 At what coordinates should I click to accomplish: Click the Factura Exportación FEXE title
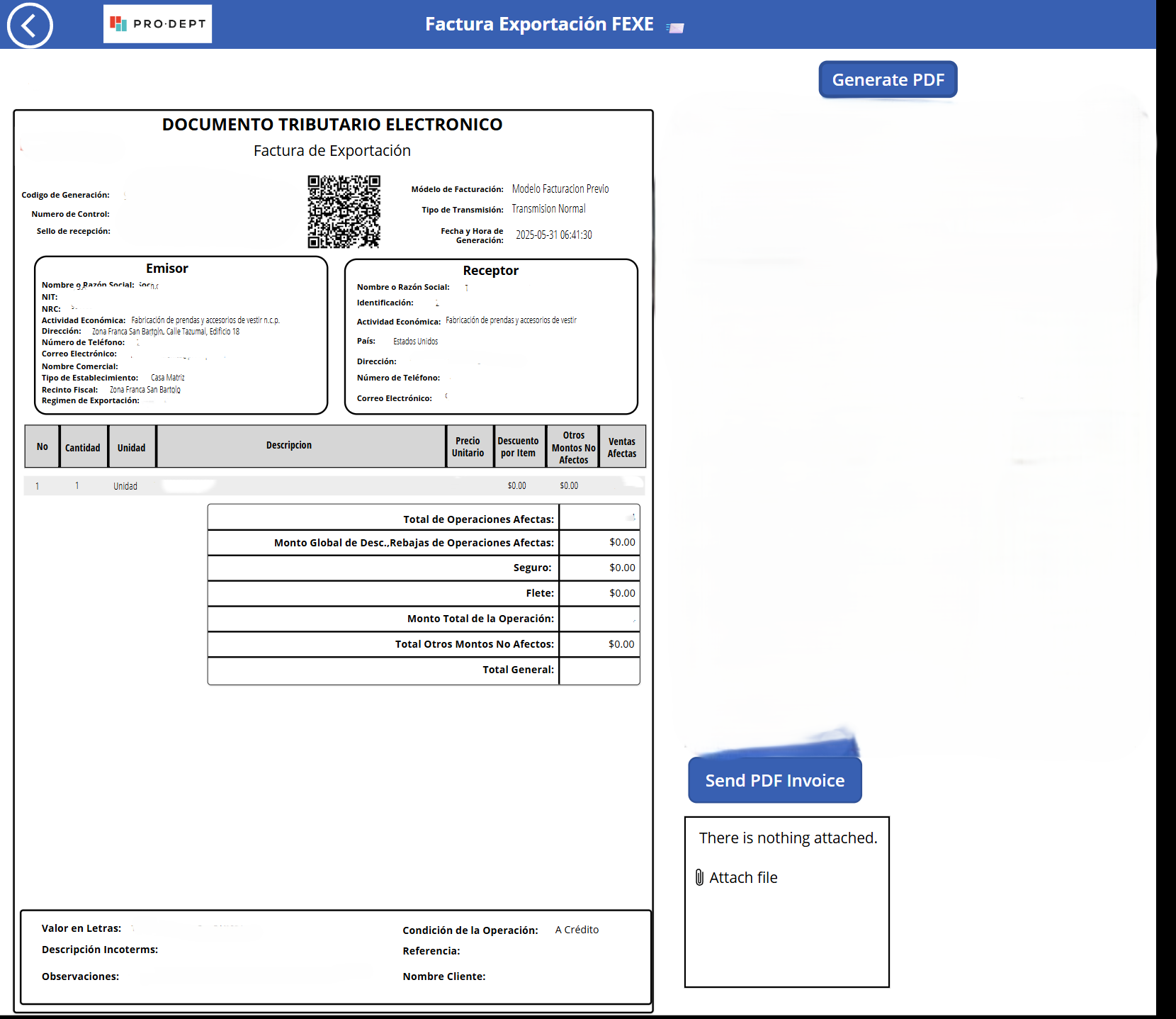(x=539, y=24)
